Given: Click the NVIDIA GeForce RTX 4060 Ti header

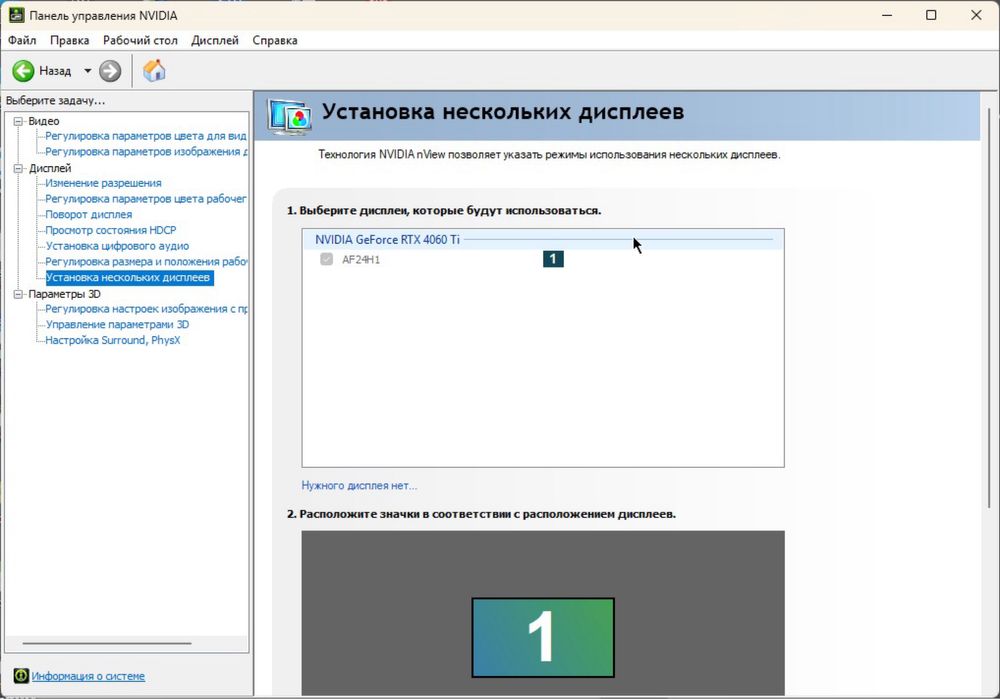Looking at the screenshot, I should coord(387,240).
